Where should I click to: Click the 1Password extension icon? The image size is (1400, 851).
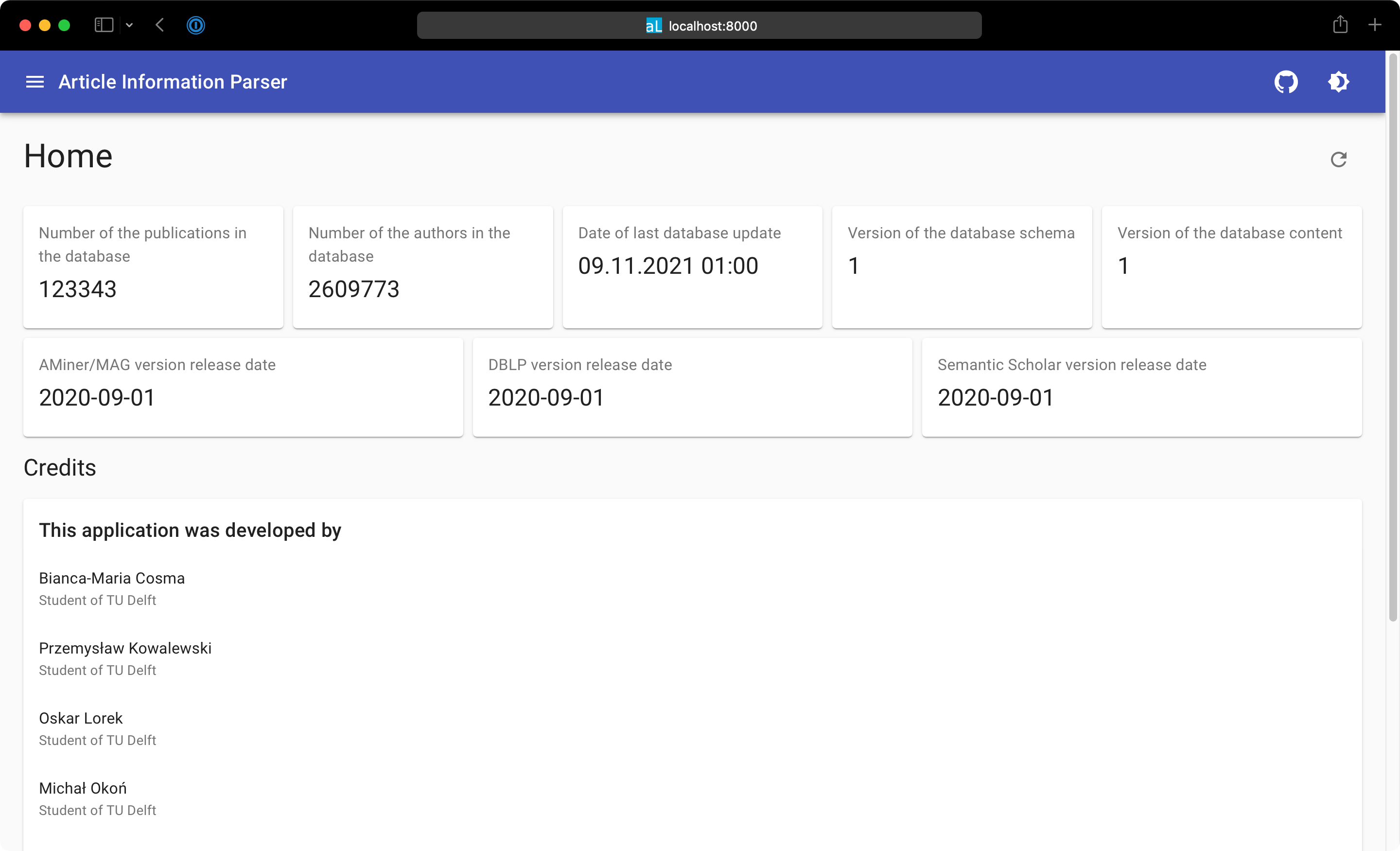coord(195,25)
